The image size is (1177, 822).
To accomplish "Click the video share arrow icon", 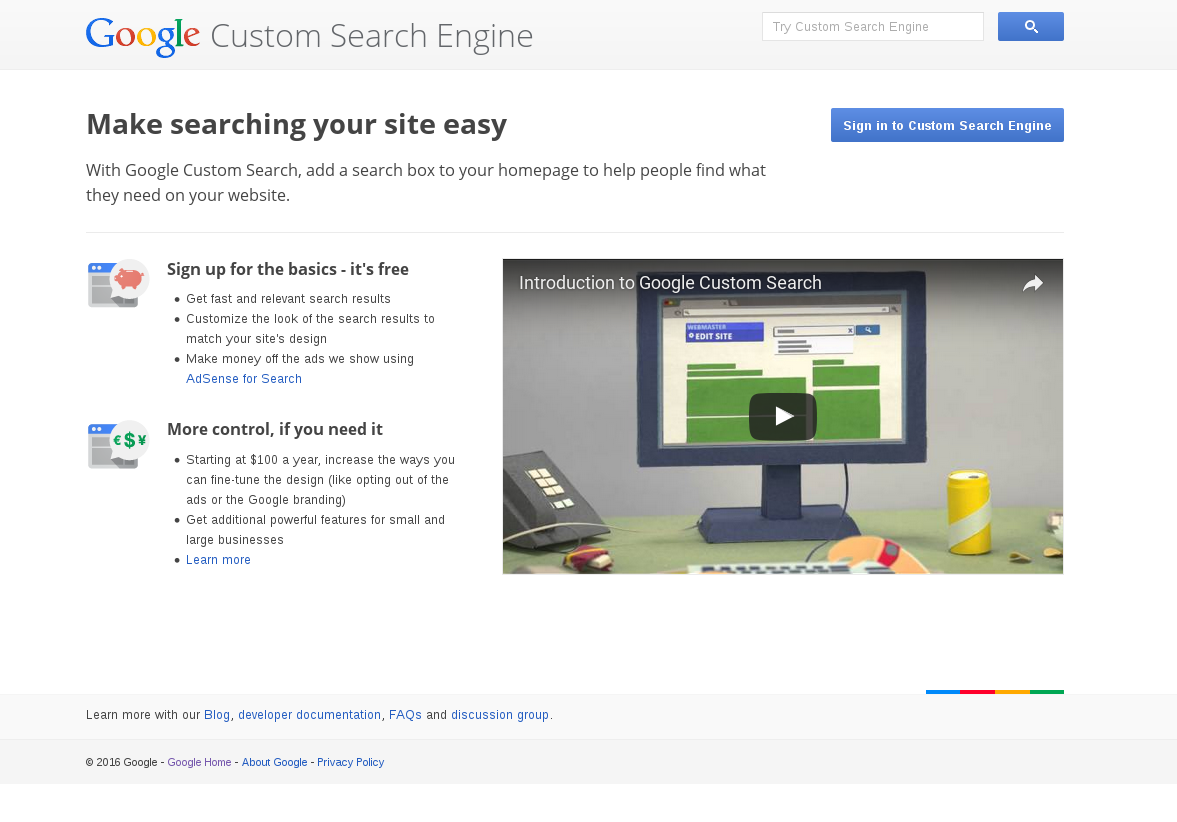I will click(x=1033, y=283).
